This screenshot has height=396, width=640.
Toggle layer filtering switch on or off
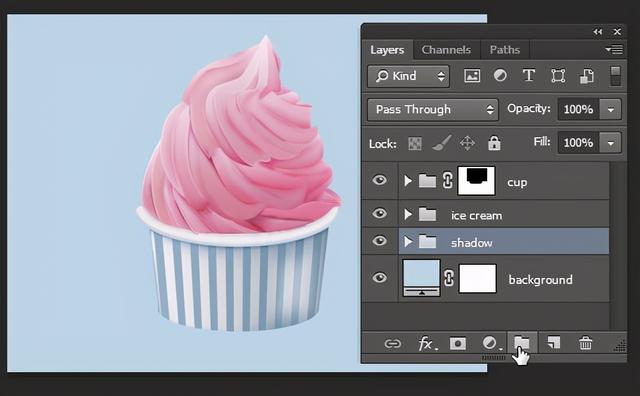[616, 76]
